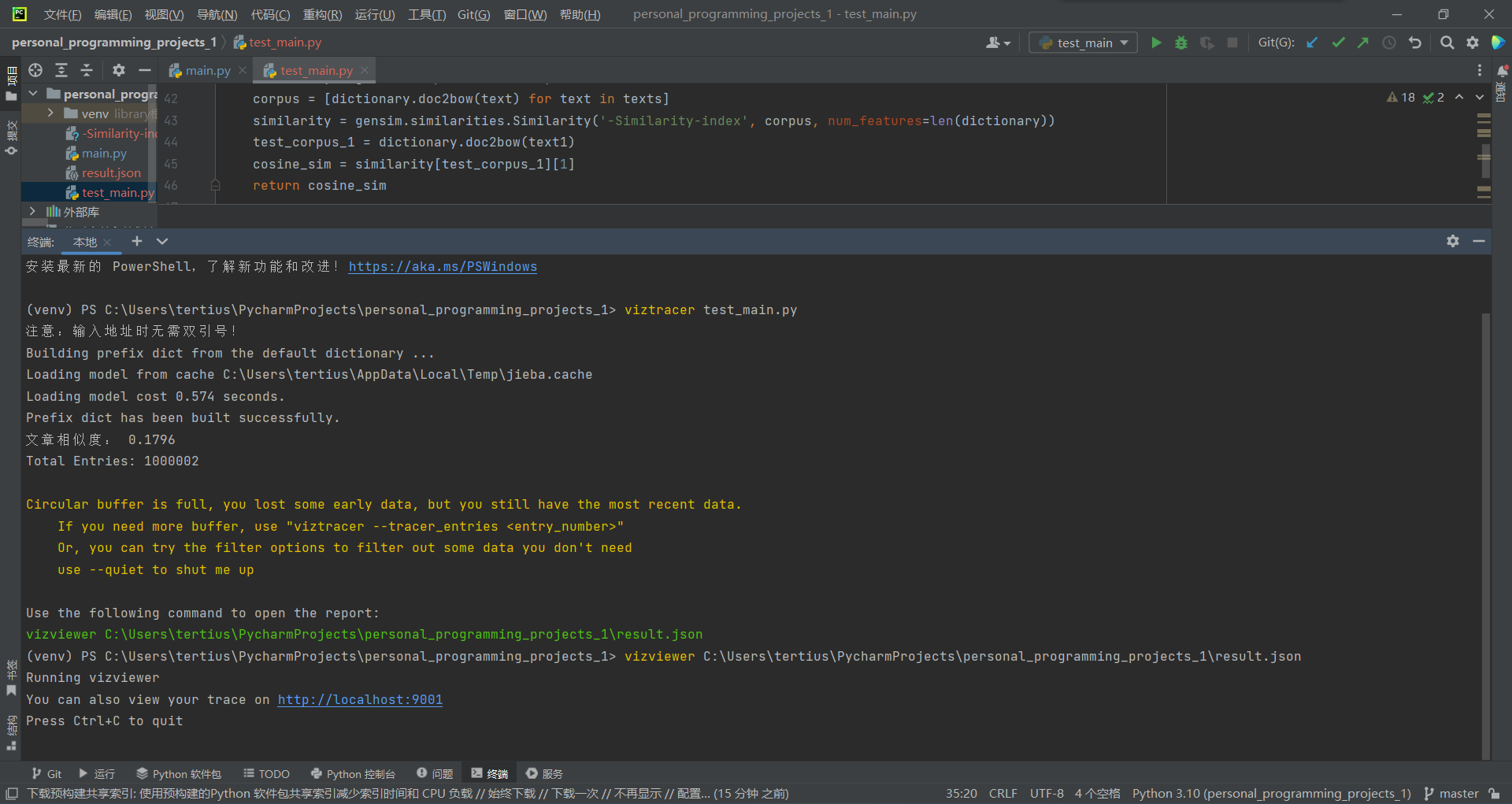1512x804 pixels.
Task: Select opened file target icon in project panel
Action: [x=35, y=70]
